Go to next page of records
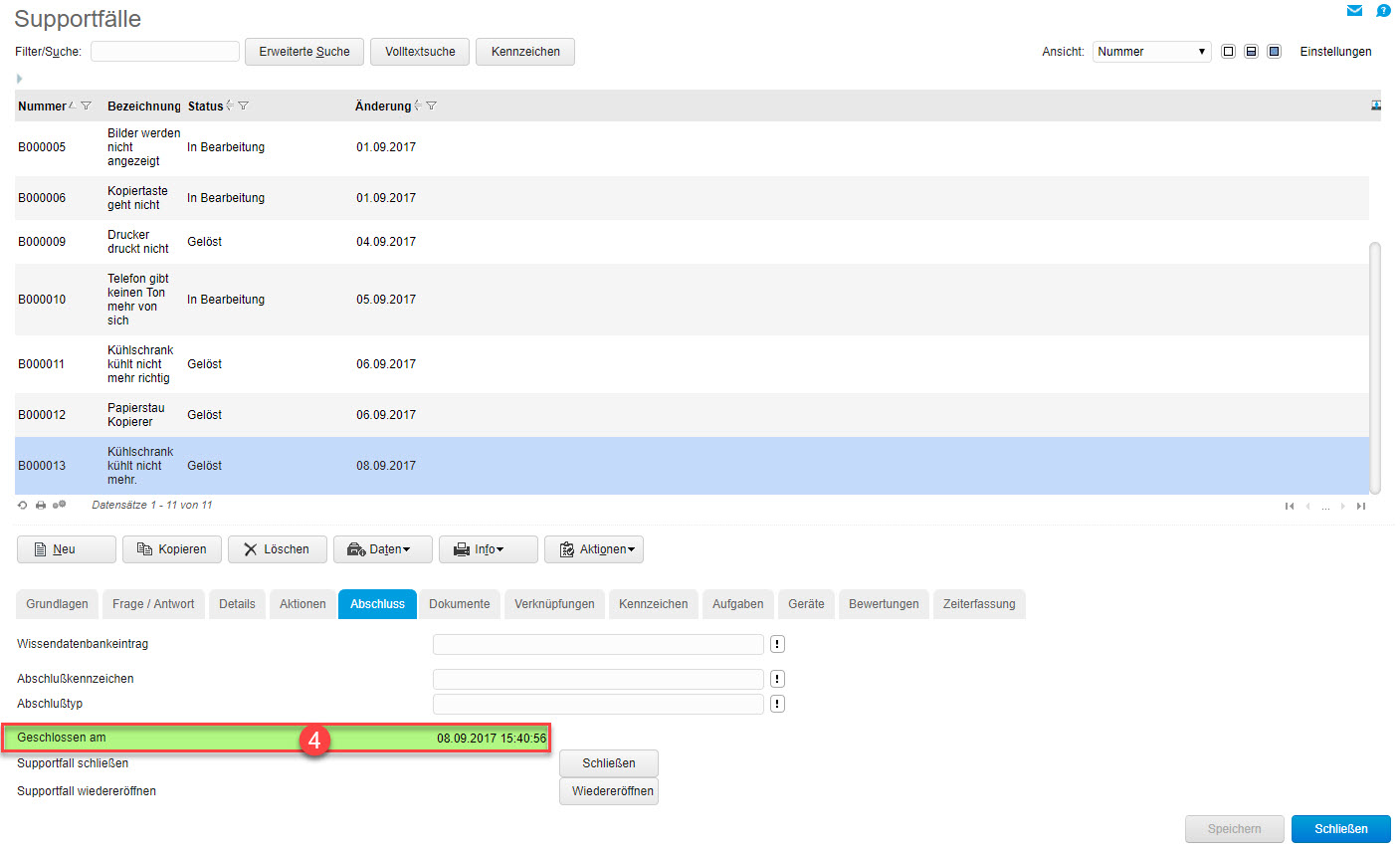This screenshot has height=852, width=1400. (1343, 506)
